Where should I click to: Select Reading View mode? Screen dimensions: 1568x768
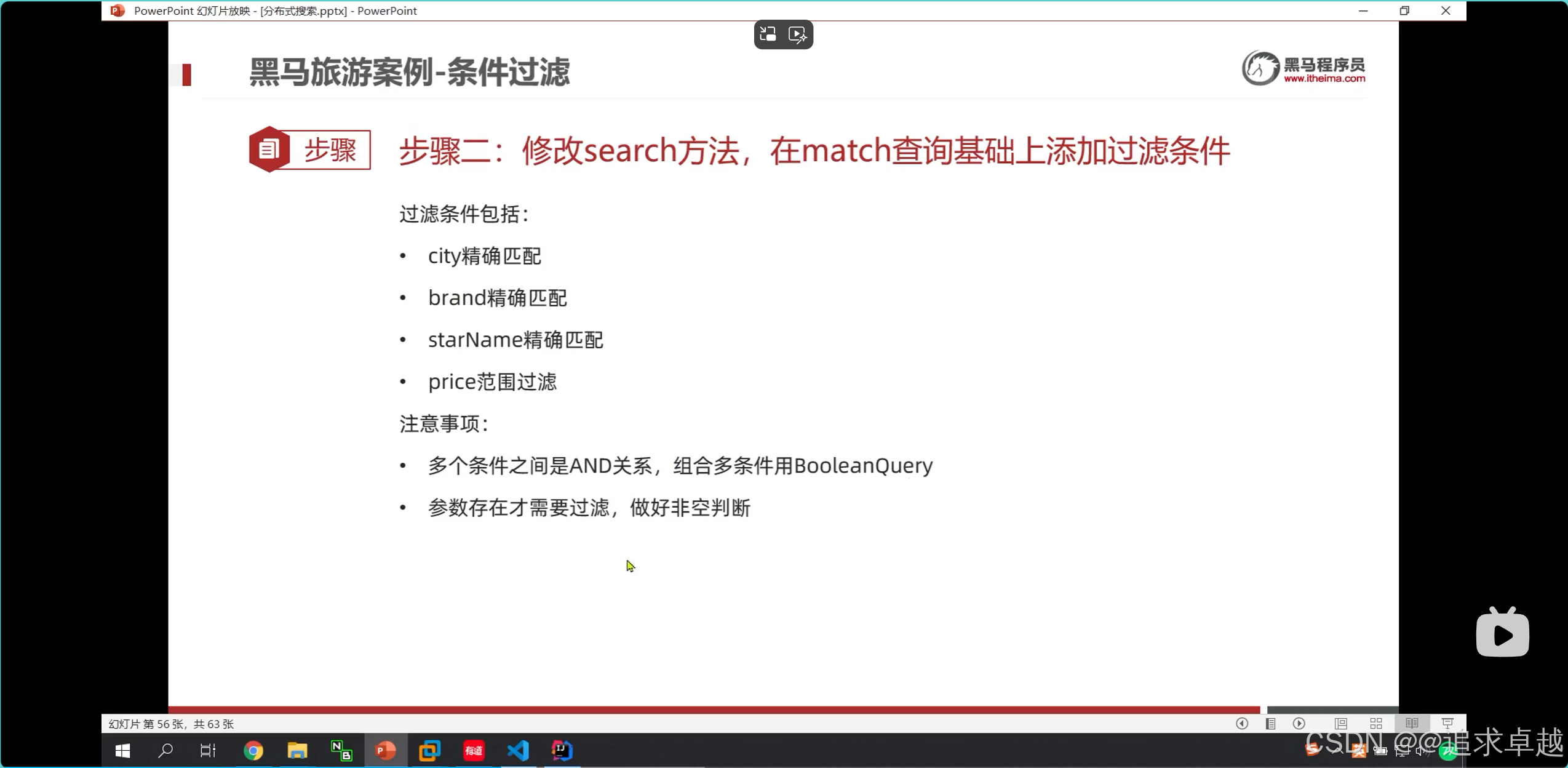tap(1412, 723)
